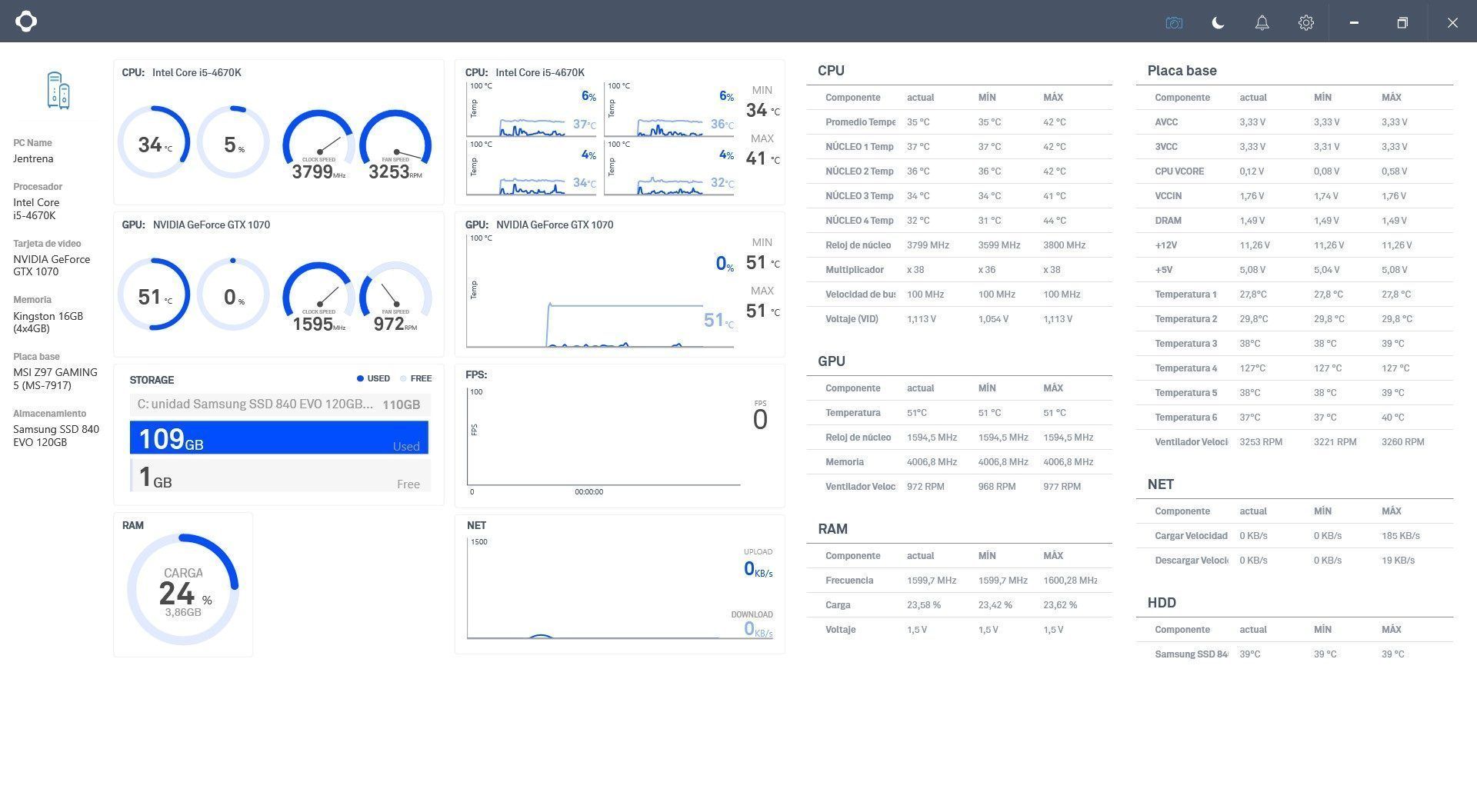Click the 109GB Used storage bar
The image size is (1477, 812).
pyautogui.click(x=279, y=438)
